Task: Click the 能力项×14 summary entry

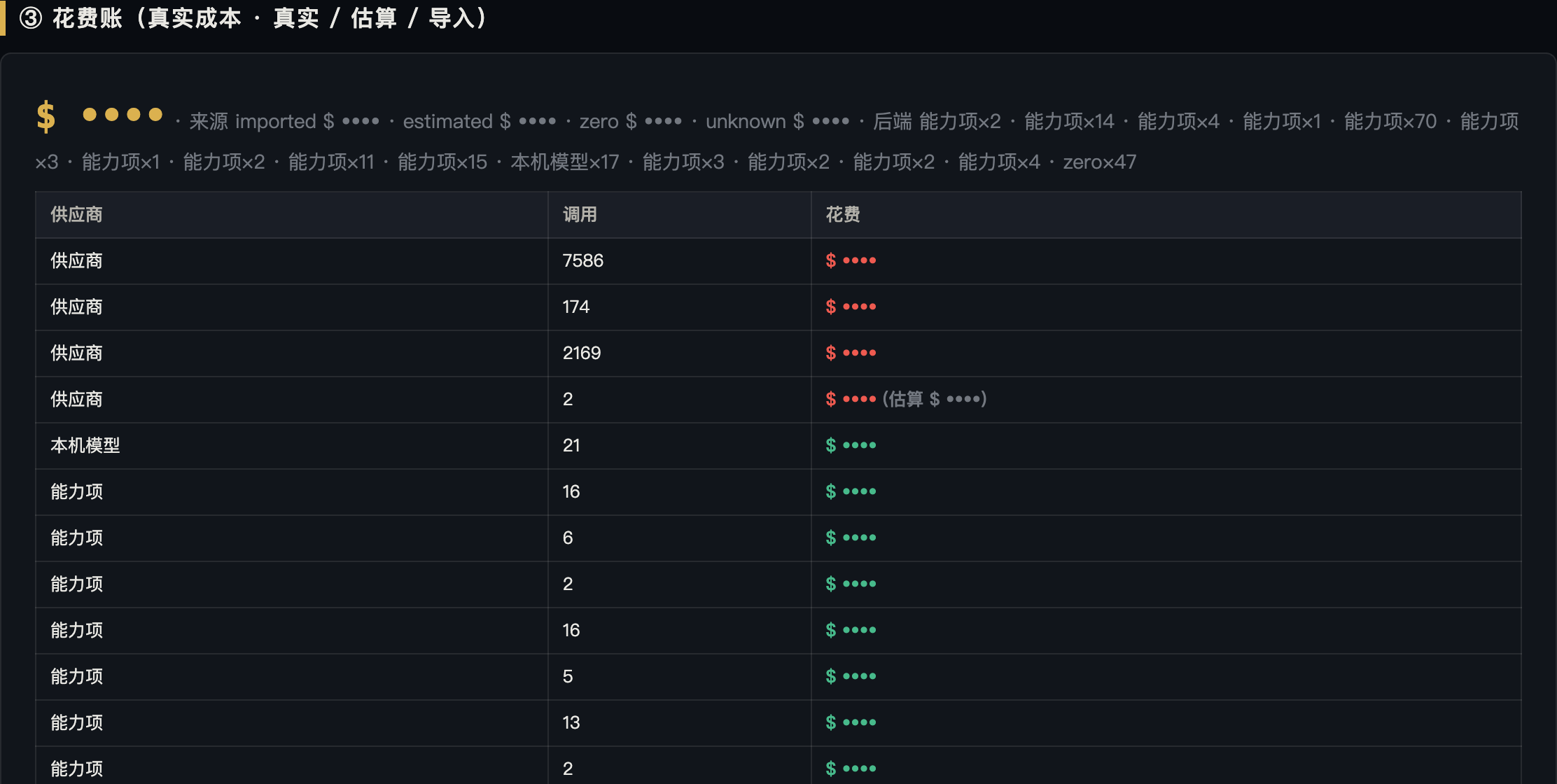Action: tap(1069, 122)
